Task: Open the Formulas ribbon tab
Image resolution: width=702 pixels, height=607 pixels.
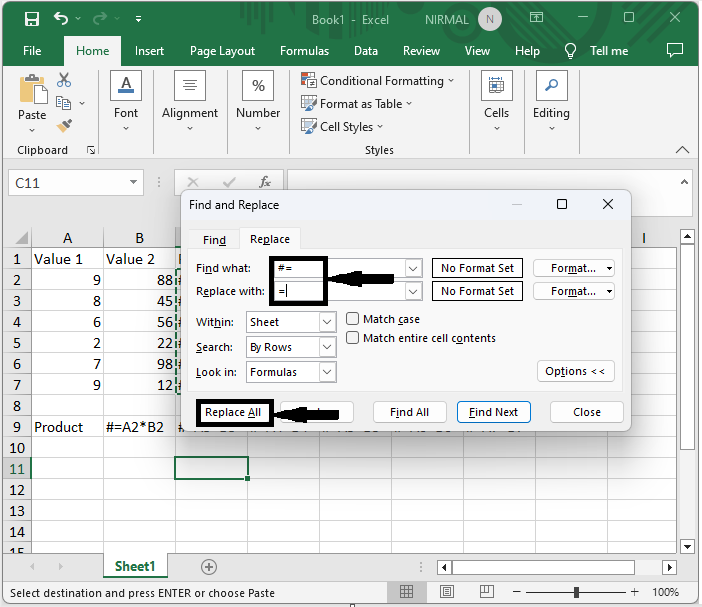Action: (304, 51)
